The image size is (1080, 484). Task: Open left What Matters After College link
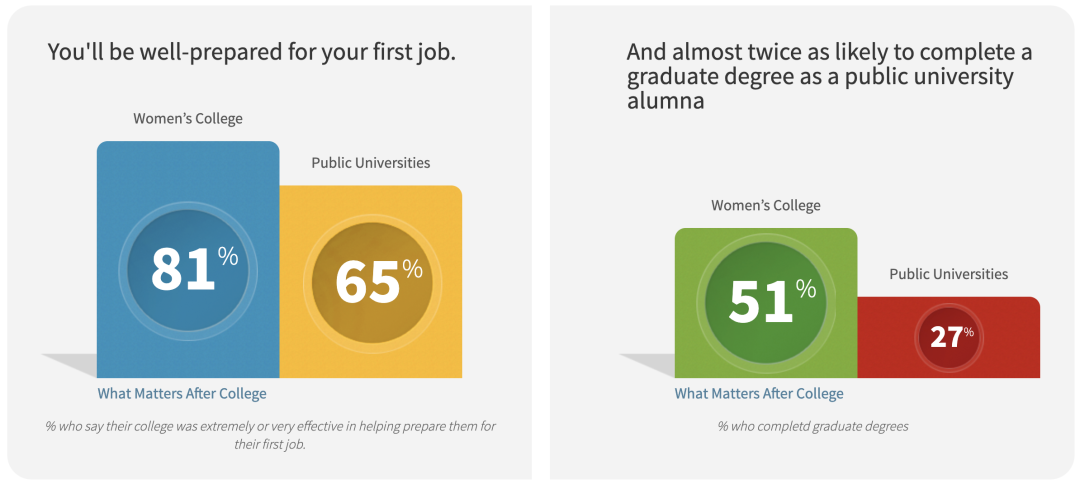click(182, 394)
